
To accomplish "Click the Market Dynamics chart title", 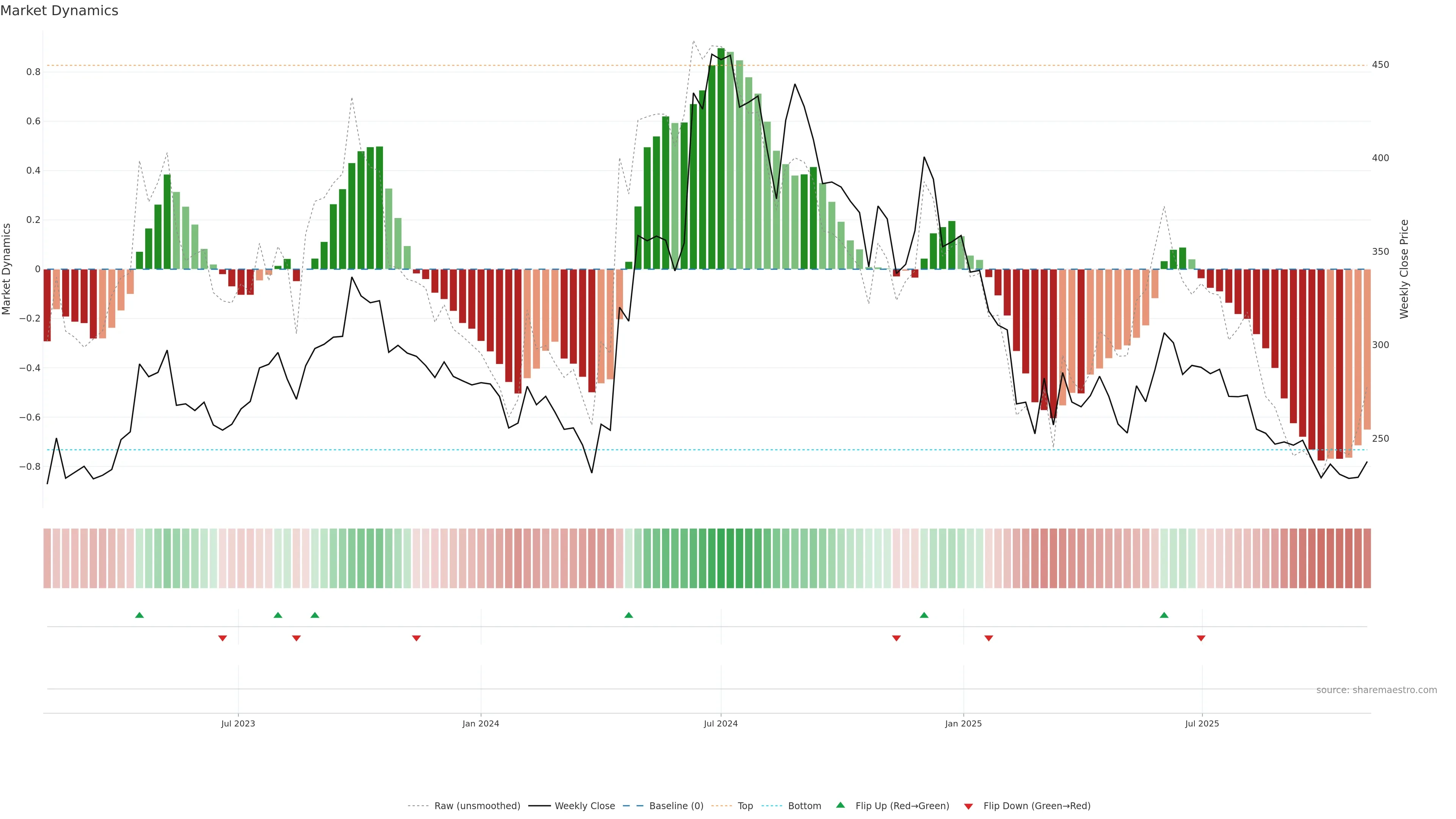I will click(x=60, y=11).
